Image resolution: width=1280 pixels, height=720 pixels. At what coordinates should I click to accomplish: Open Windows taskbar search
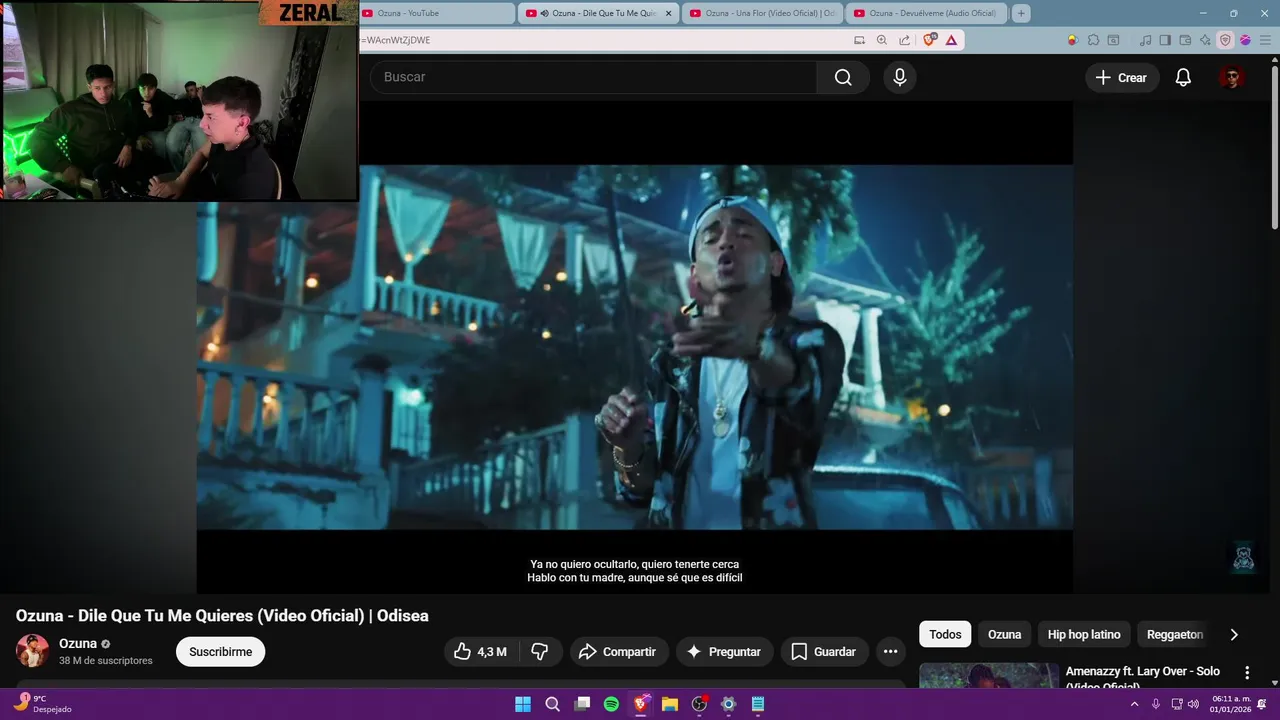click(552, 704)
